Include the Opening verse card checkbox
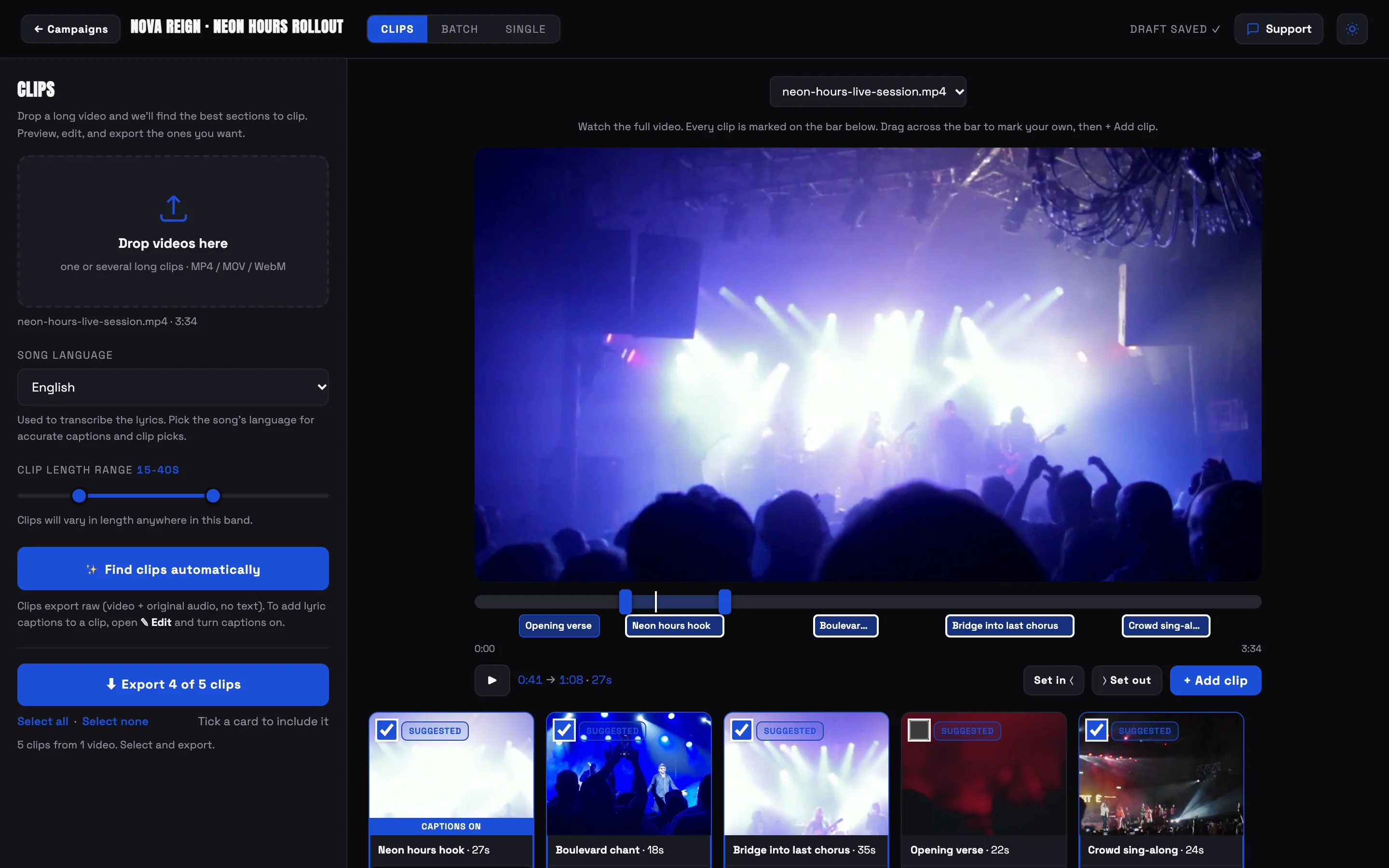 919,730
